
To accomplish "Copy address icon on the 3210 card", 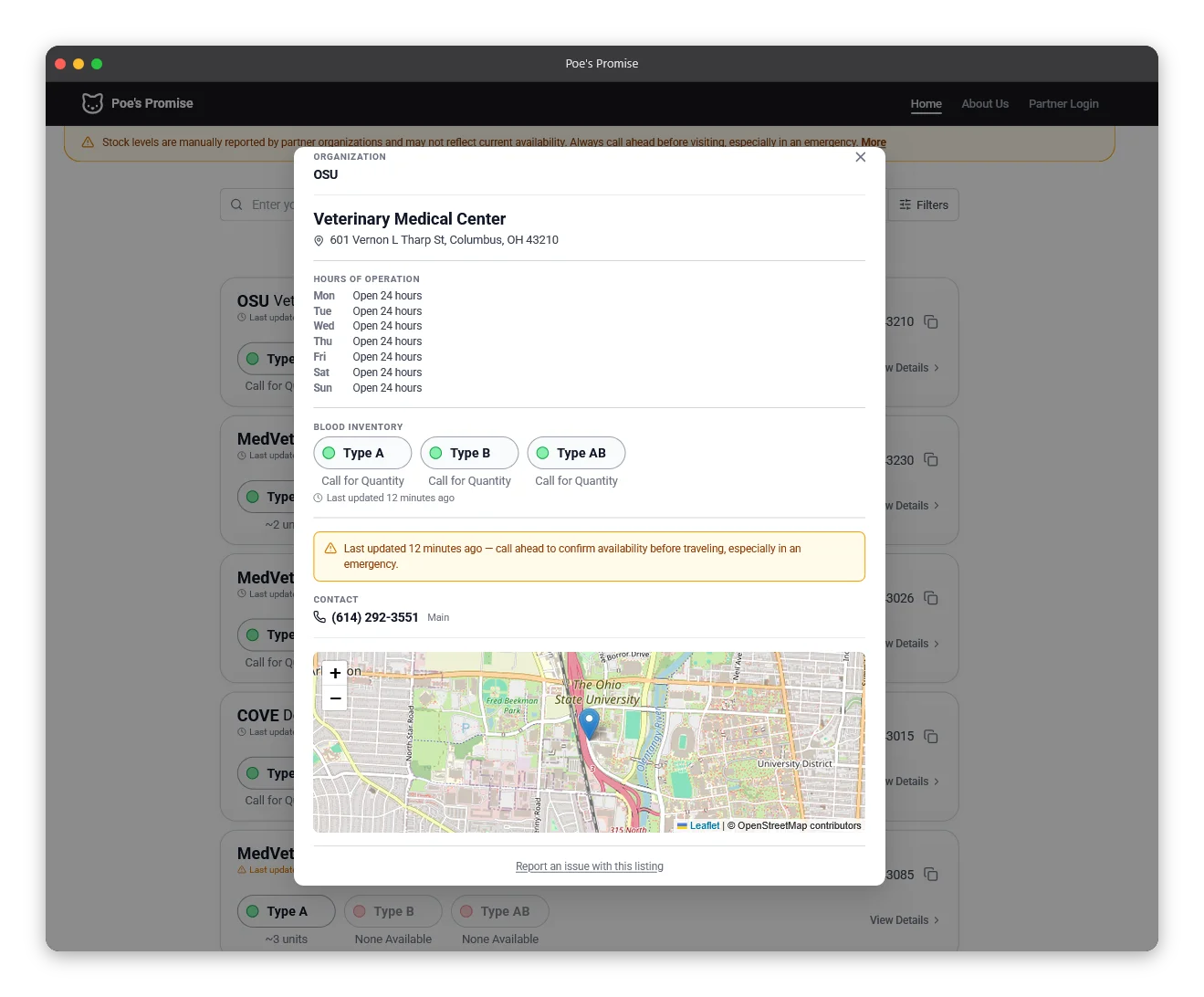I will (931, 321).
